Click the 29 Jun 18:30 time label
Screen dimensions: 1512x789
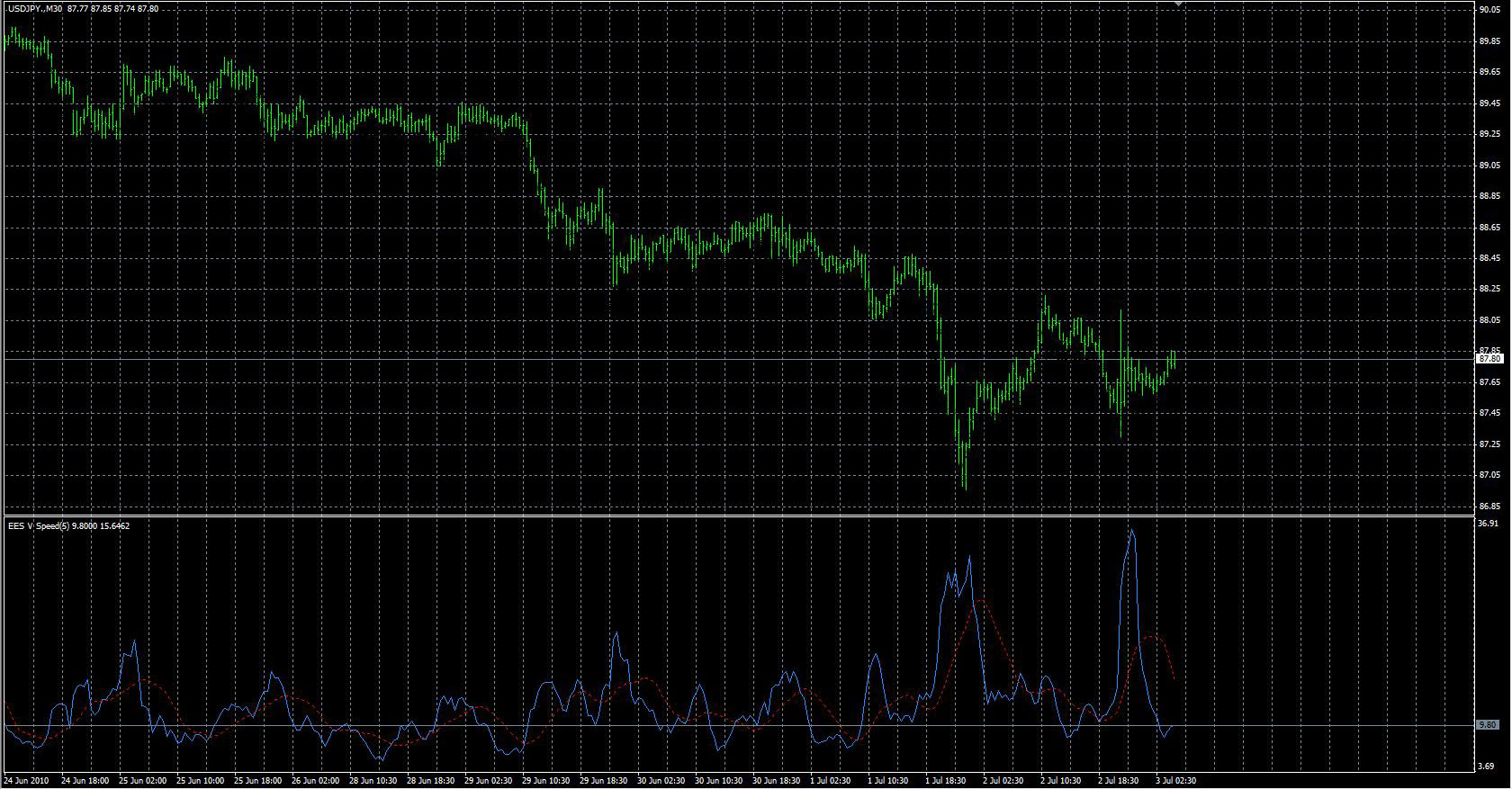click(x=603, y=781)
